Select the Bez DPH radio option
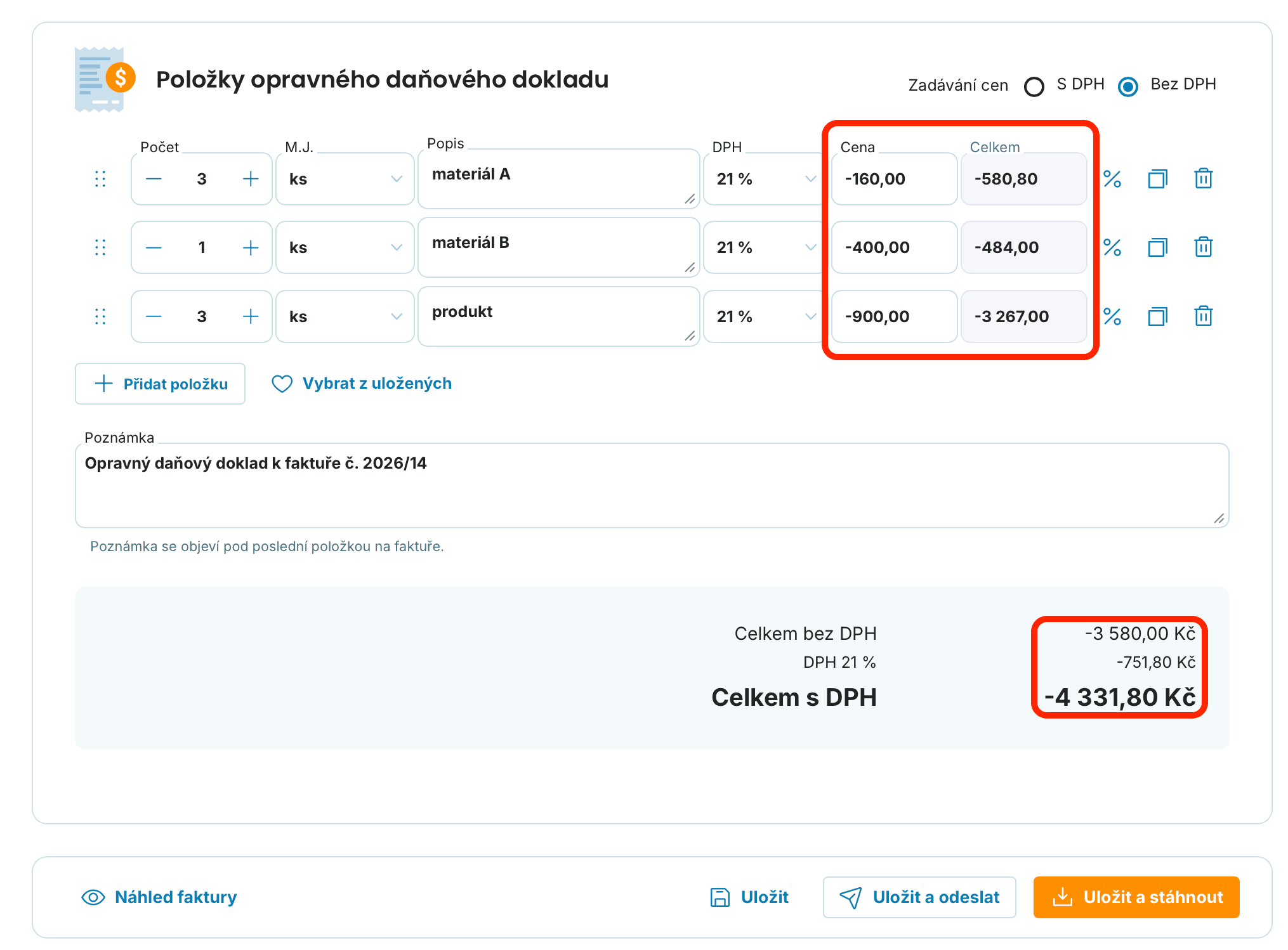The image size is (1288, 950). point(1128,86)
